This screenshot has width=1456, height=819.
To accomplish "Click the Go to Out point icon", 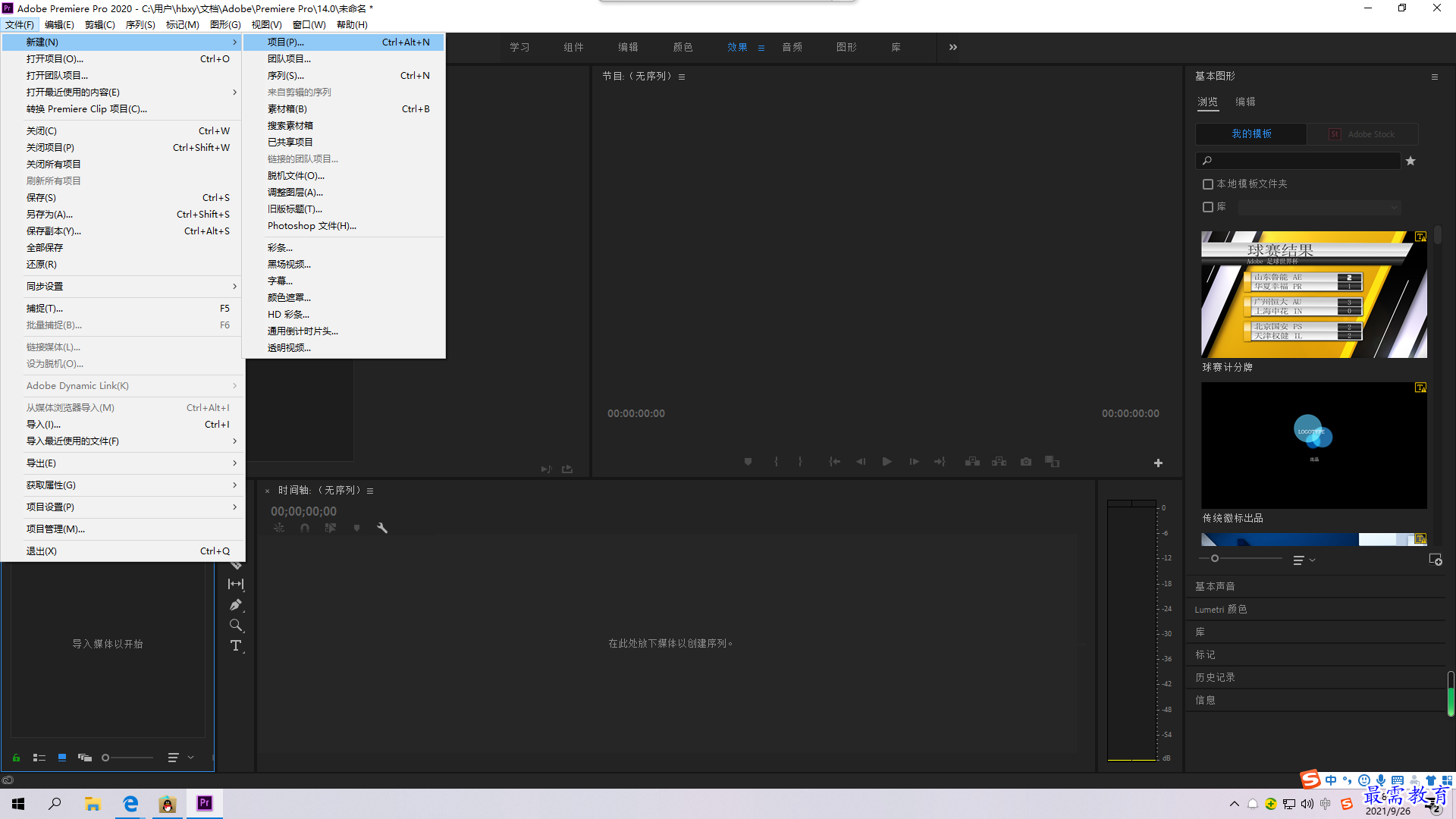I will point(940,461).
